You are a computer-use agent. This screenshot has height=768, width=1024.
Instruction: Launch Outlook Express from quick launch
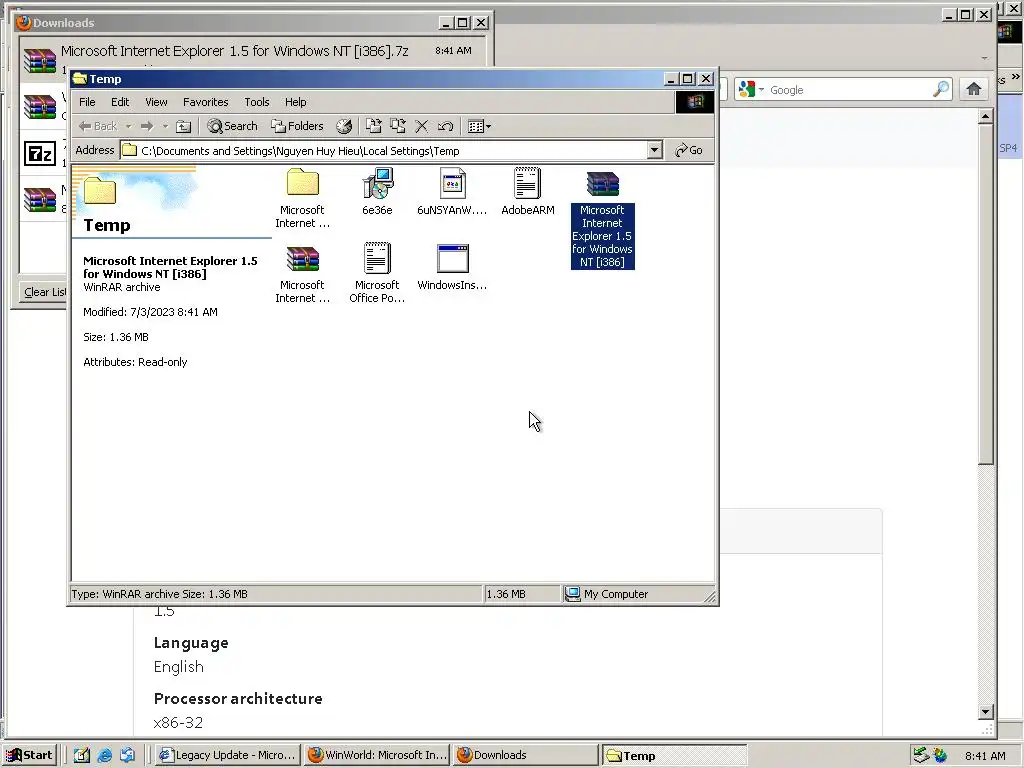coord(127,755)
